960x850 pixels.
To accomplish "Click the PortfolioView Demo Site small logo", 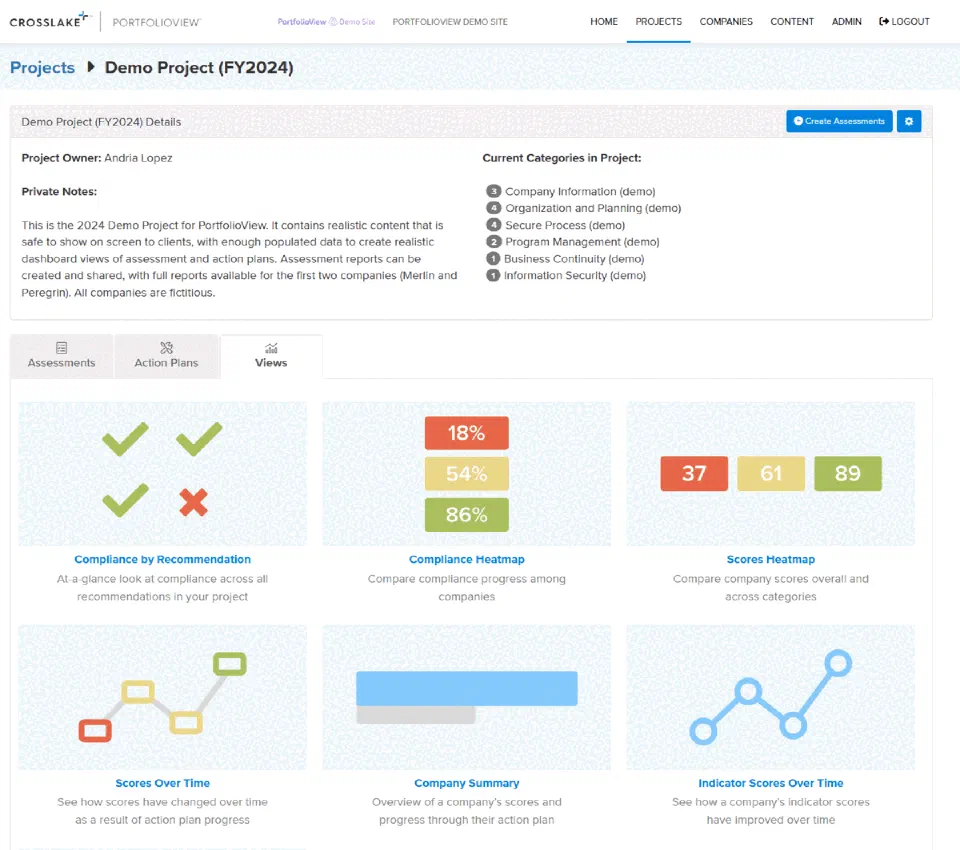I will coord(326,21).
